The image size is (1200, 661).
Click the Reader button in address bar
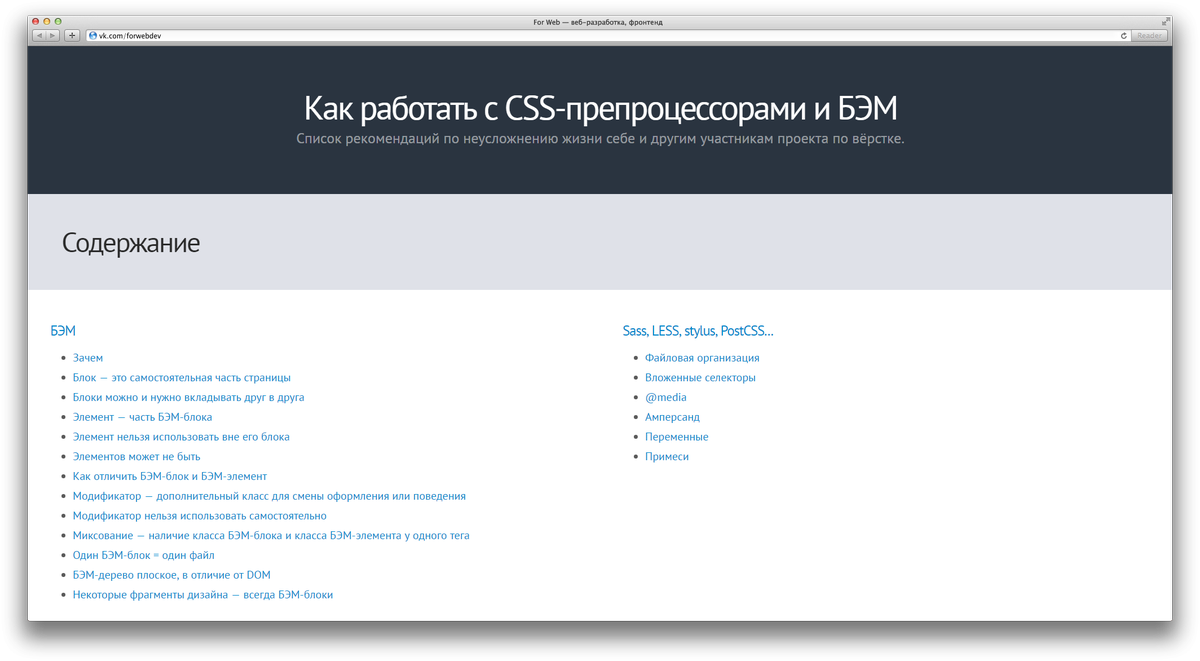(1150, 35)
